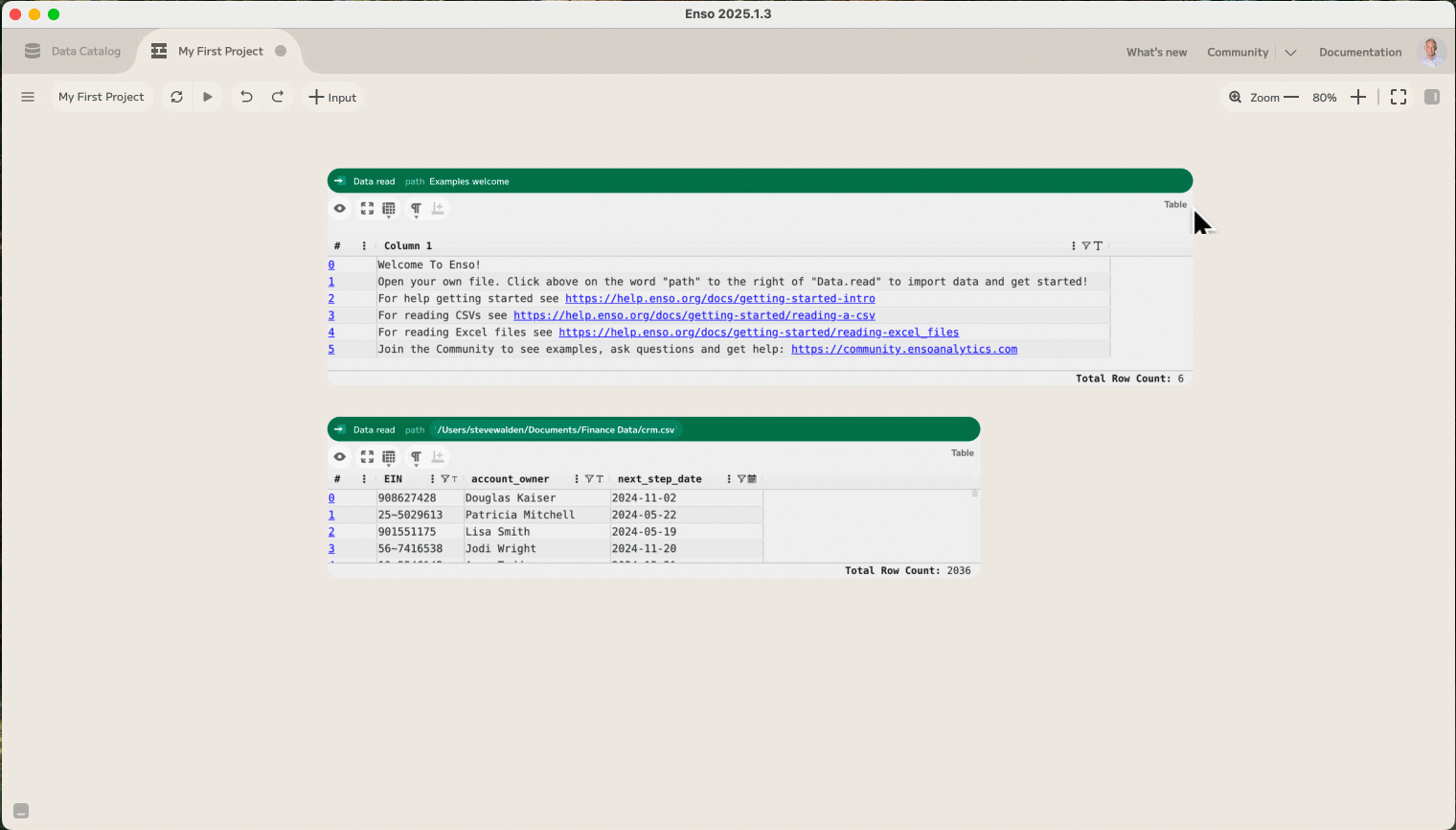
Task: Open the paragraph text-format dropdown on the welcome node
Action: 416,209
